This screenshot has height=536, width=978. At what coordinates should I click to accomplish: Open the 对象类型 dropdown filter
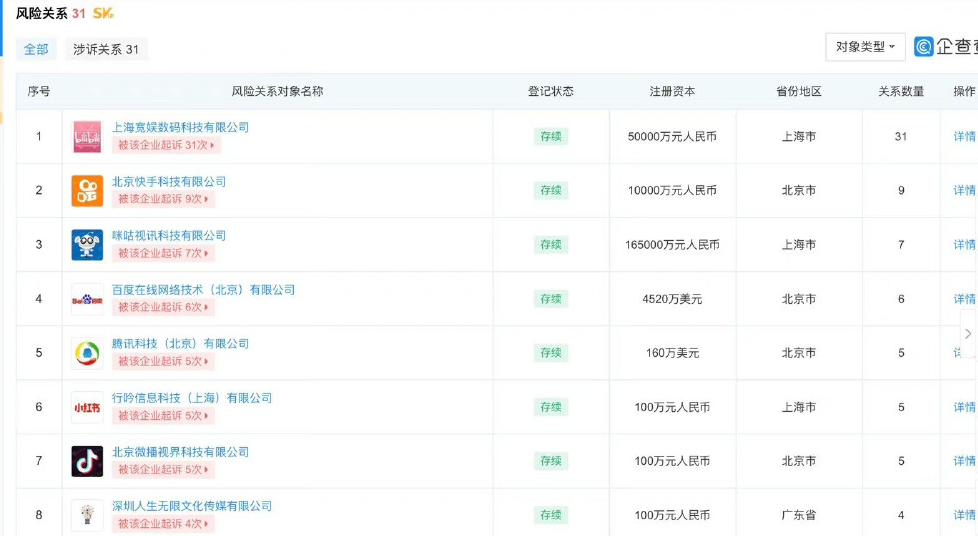coord(865,47)
